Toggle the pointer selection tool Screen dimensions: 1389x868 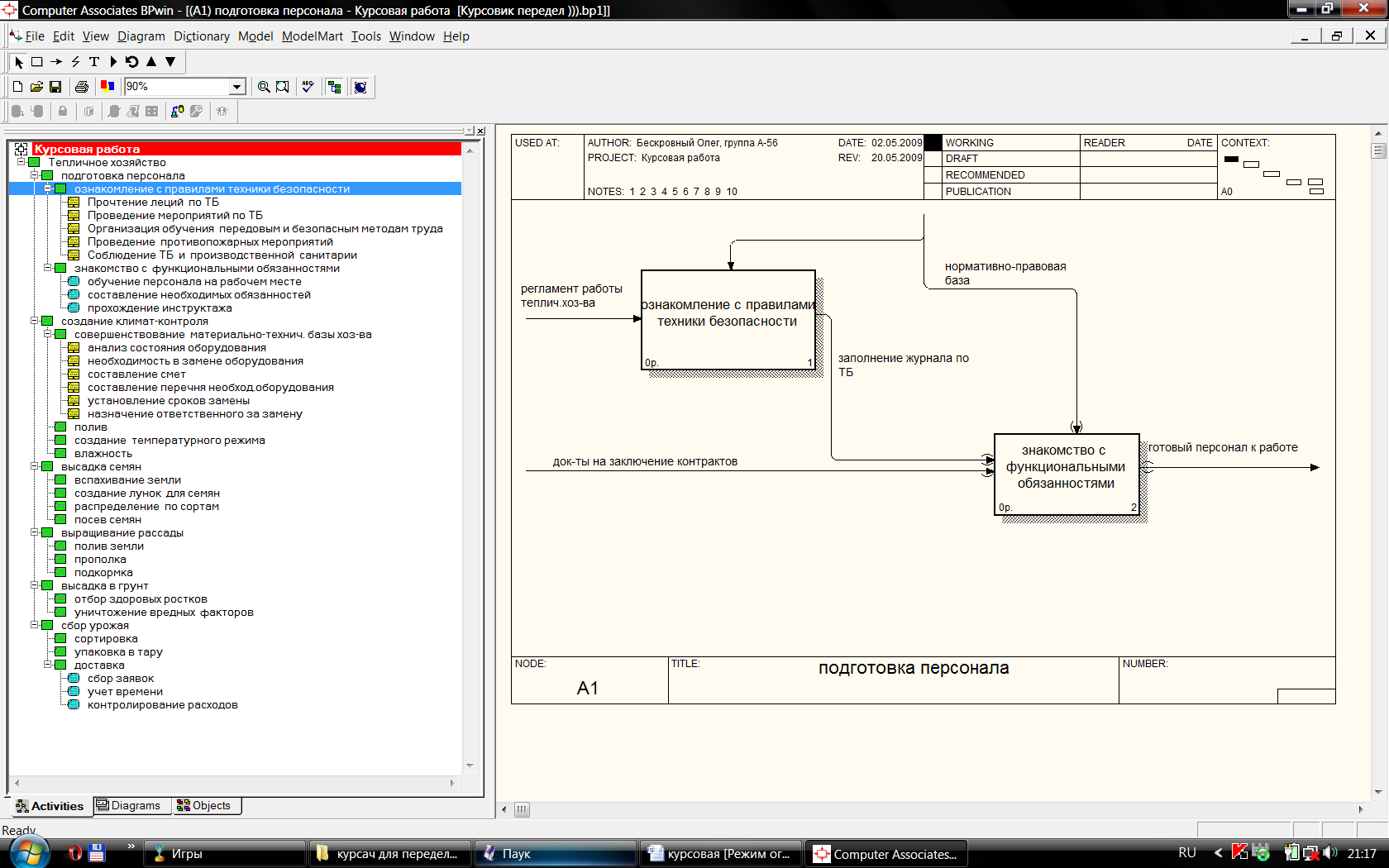pos(19,62)
